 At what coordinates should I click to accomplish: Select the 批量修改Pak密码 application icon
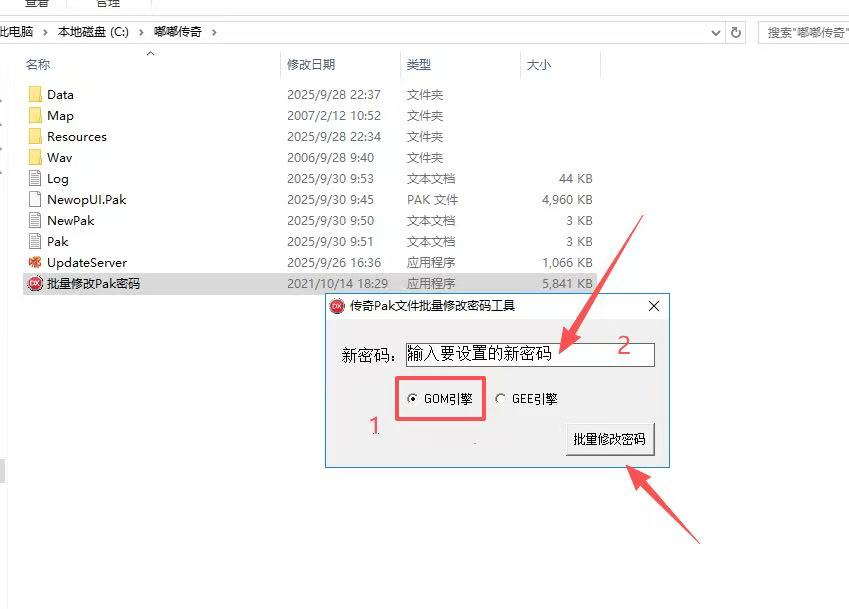tap(33, 283)
